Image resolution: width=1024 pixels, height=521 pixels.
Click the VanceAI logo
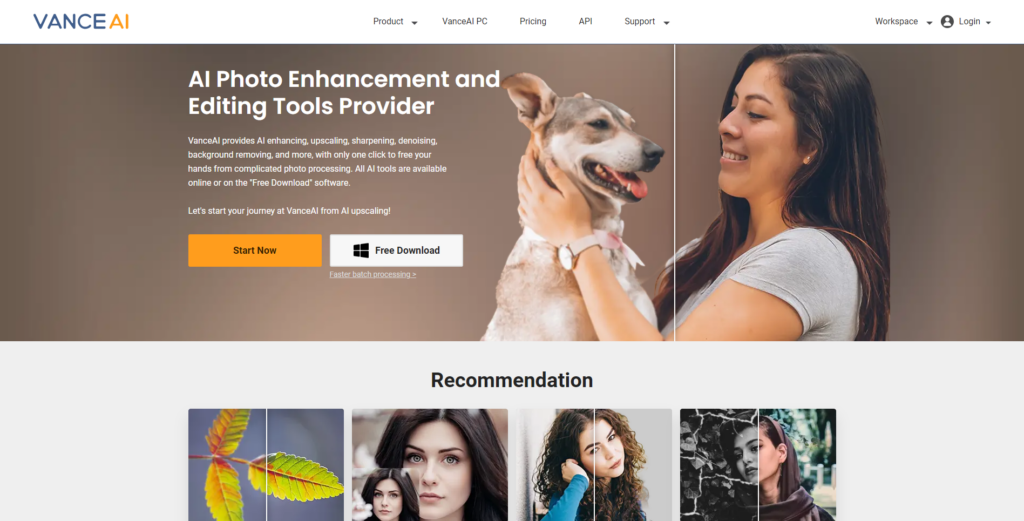click(x=81, y=22)
